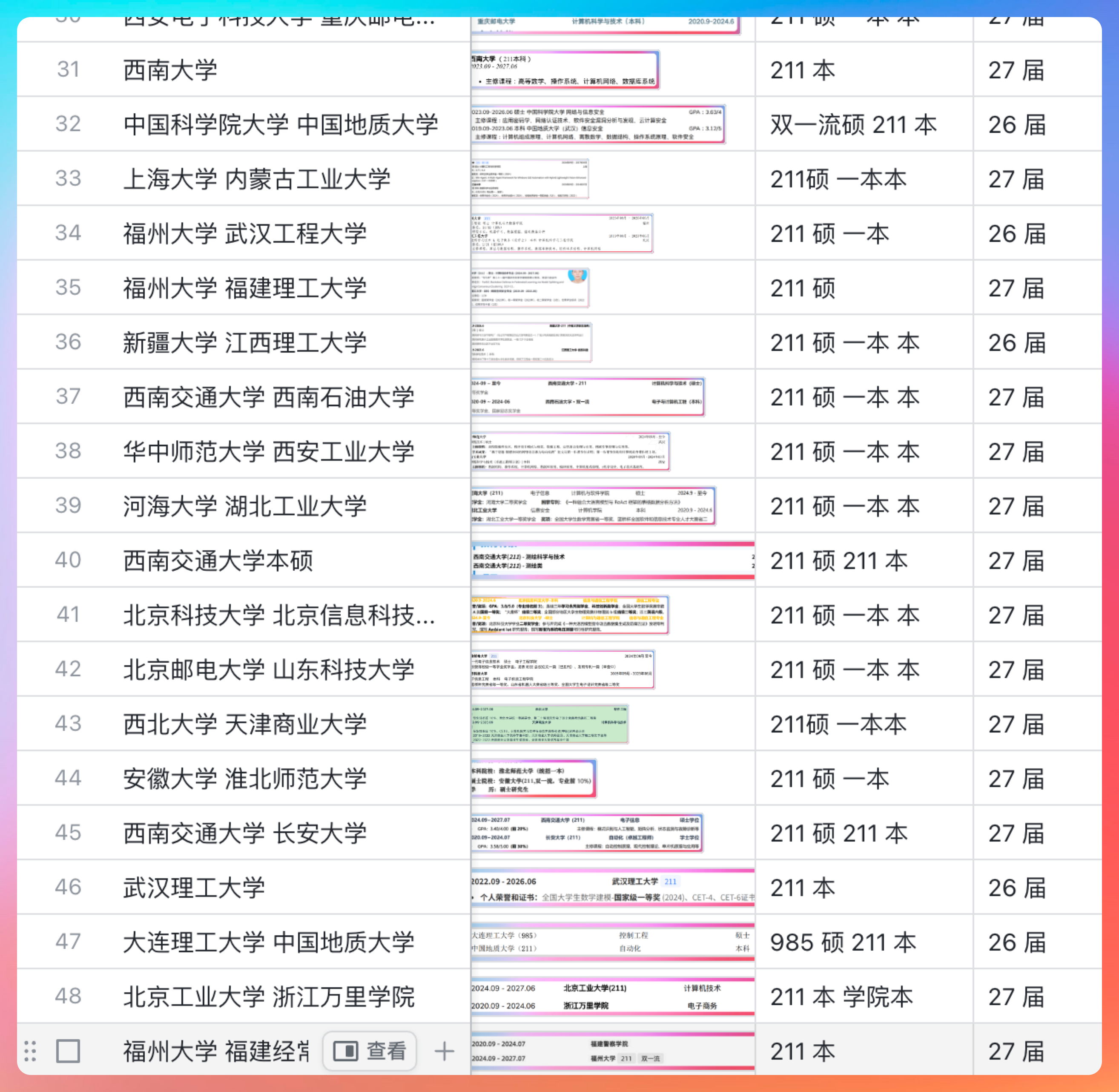Select the 26 届 cell in row 34

pyautogui.click(x=1017, y=233)
